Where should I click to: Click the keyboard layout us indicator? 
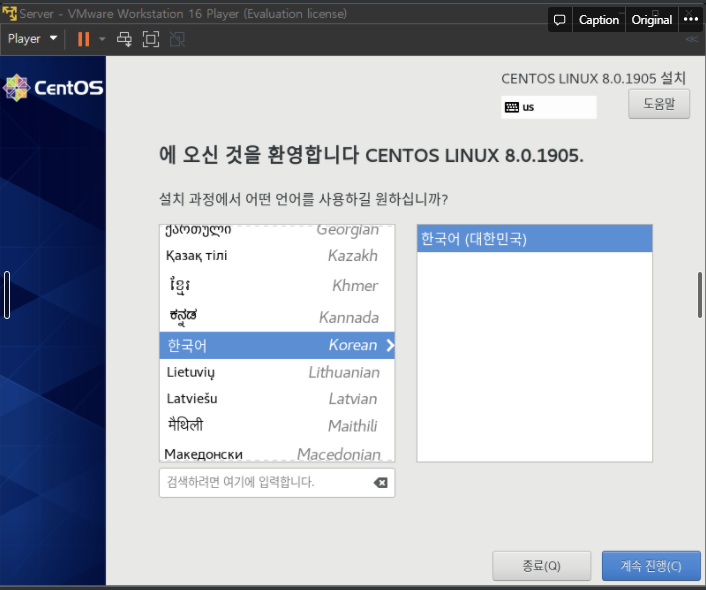[548, 107]
